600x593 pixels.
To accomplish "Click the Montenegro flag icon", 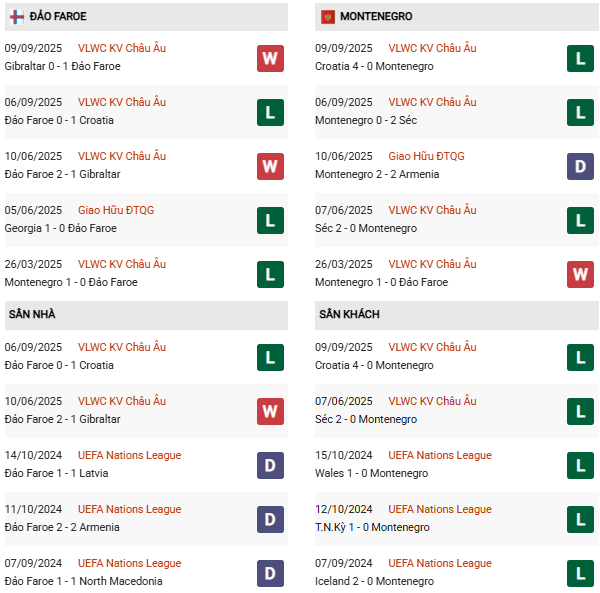I will click(x=327, y=17).
